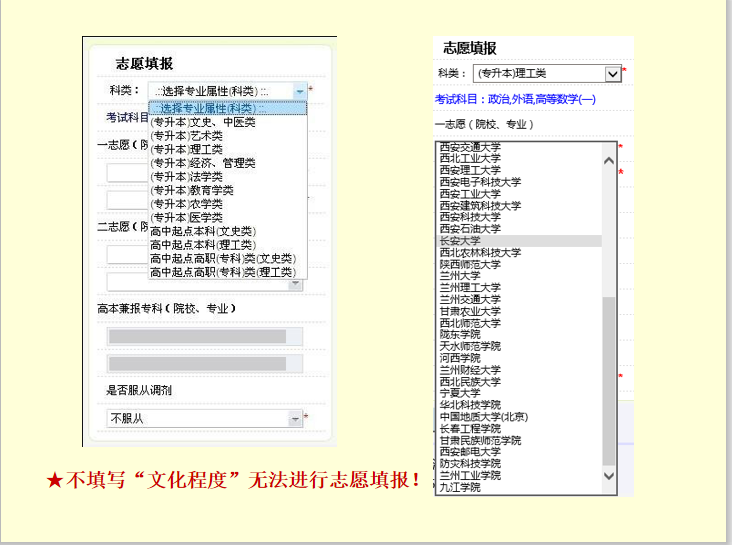Click scroll-down arrow of university list
Image resolution: width=732 pixels, height=545 pixels.
609,476
